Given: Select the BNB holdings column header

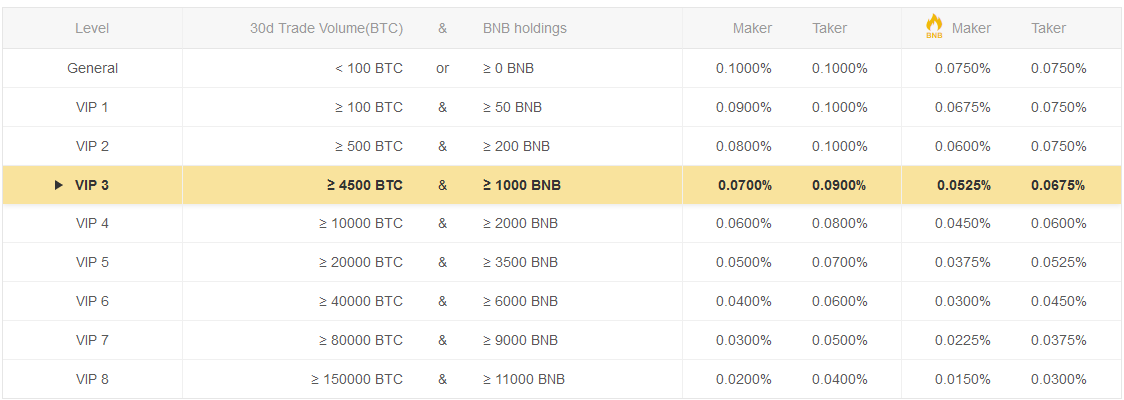Looking at the screenshot, I should click(x=525, y=29).
